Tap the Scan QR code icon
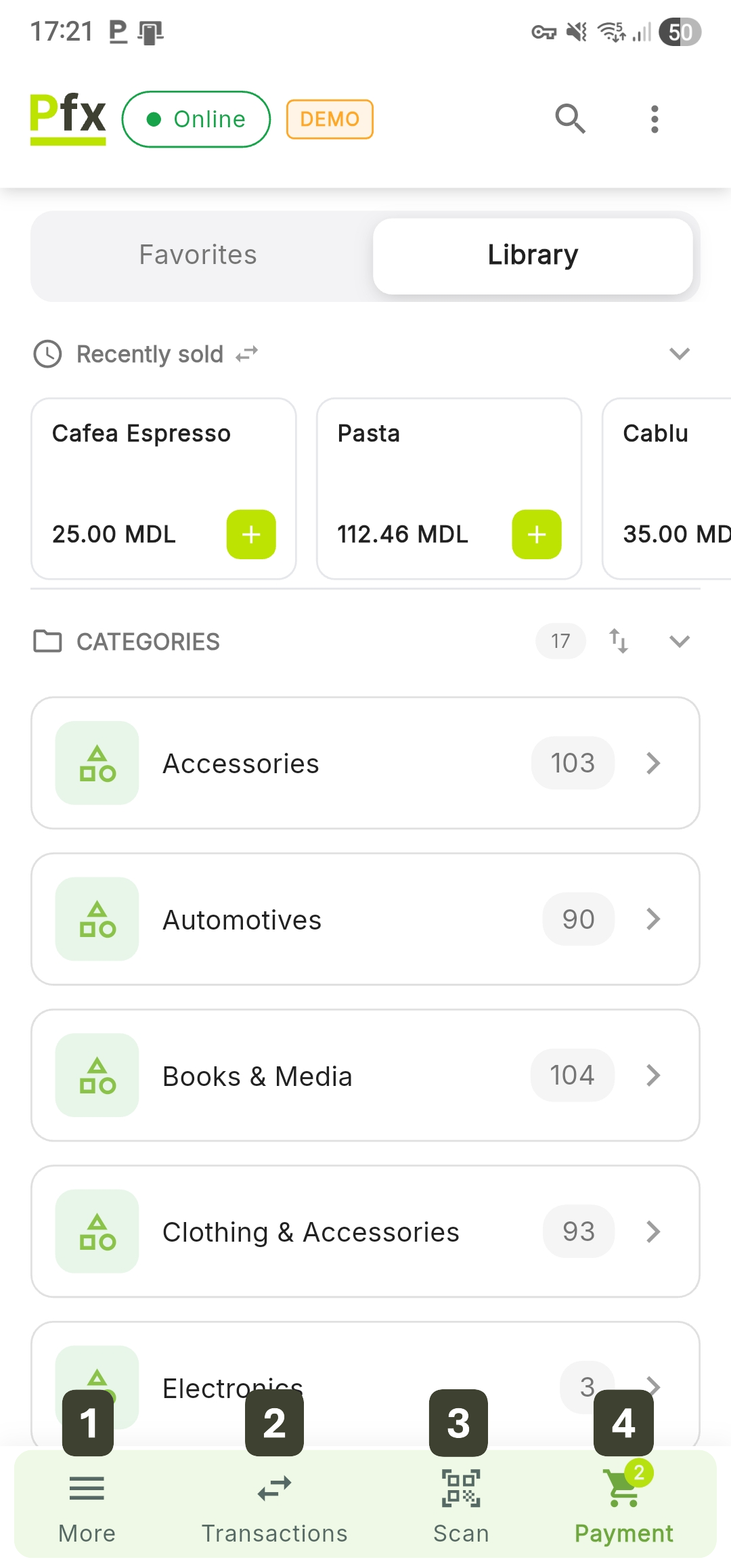This screenshot has height=1568, width=731. (461, 1489)
